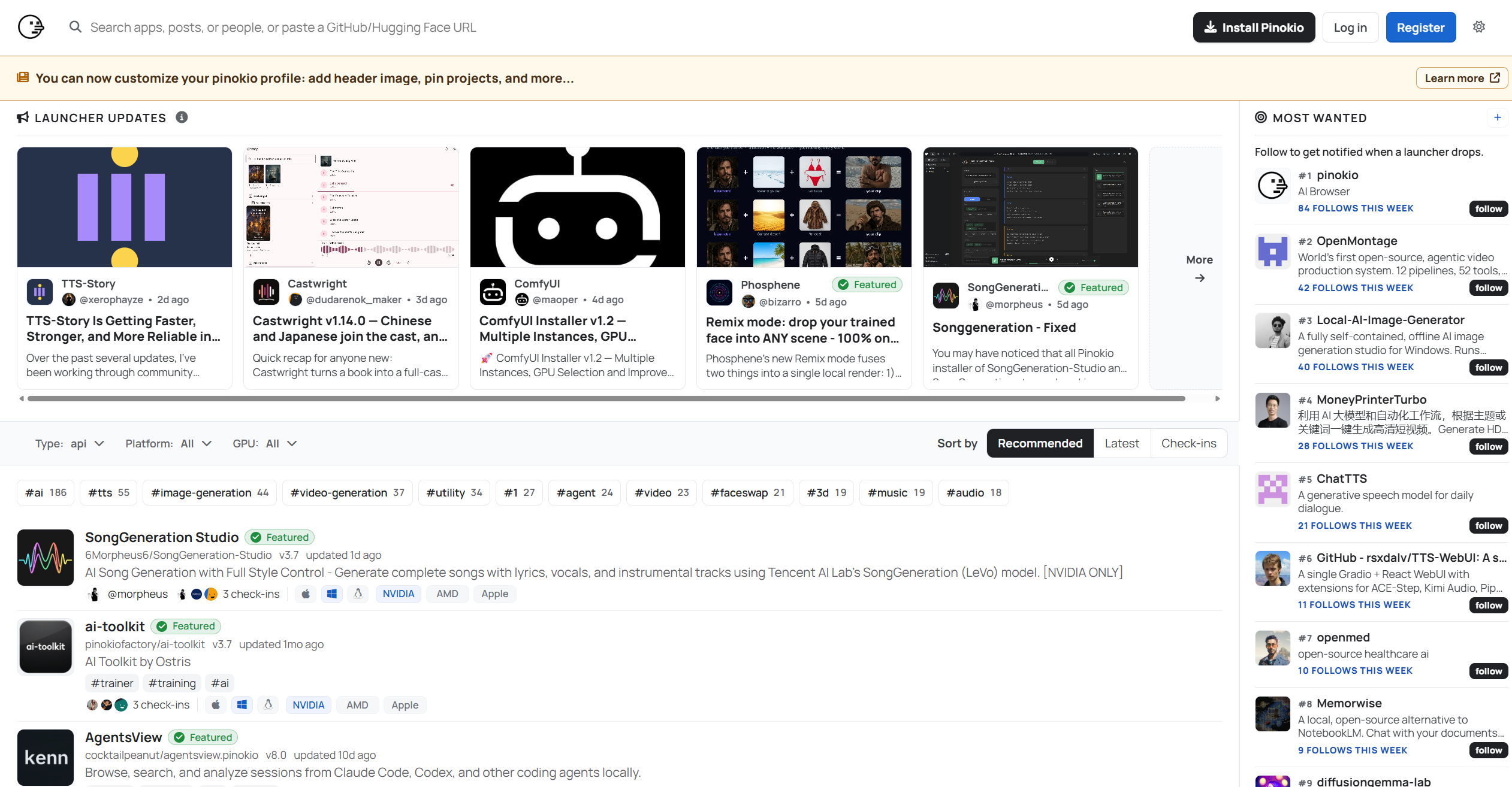
Task: Filter by #3d tag
Action: tap(826, 492)
